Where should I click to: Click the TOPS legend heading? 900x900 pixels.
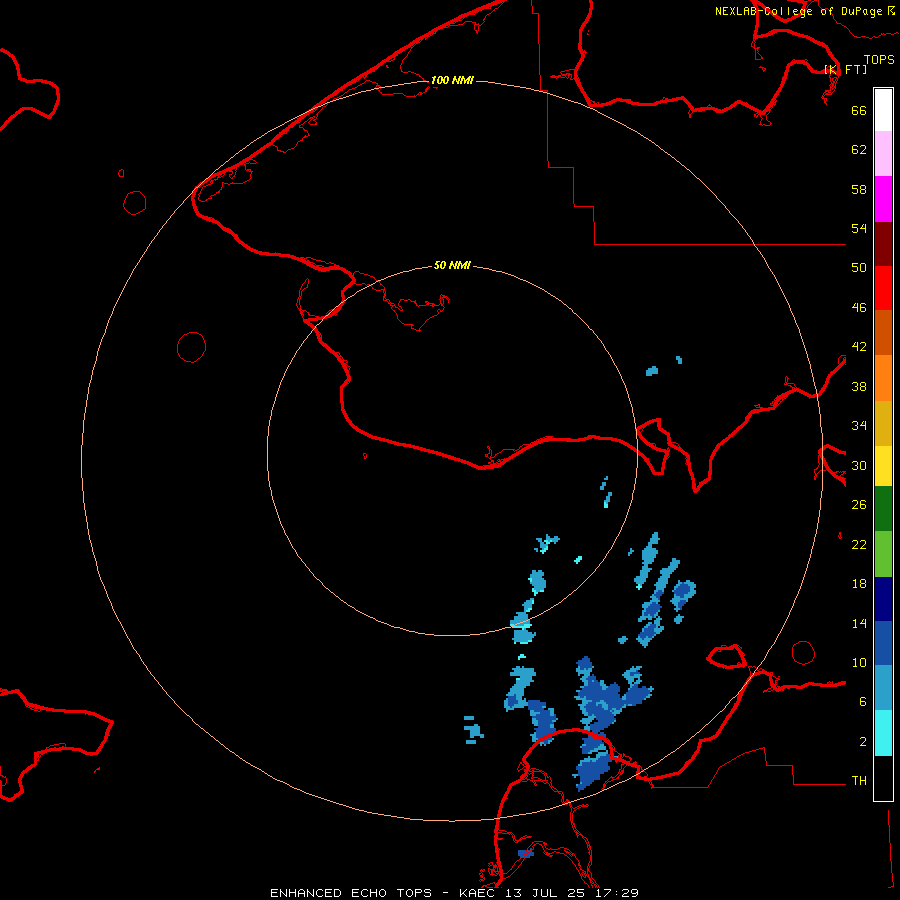pyautogui.click(x=879, y=59)
